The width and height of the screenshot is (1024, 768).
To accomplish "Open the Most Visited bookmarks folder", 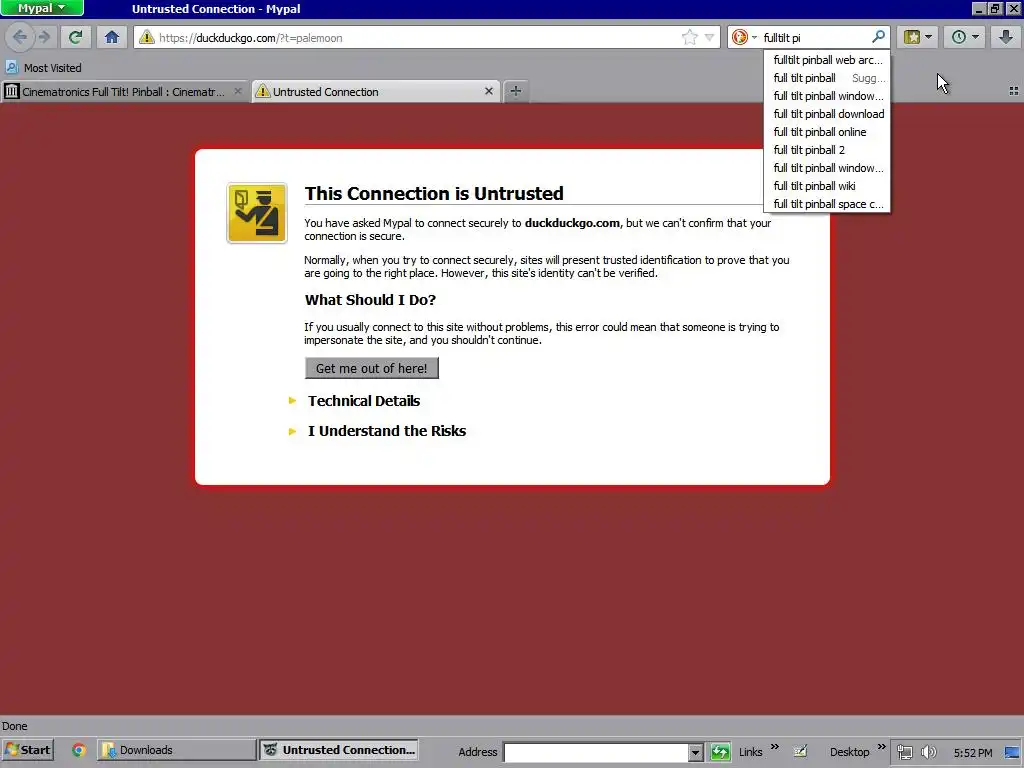I will [44, 68].
